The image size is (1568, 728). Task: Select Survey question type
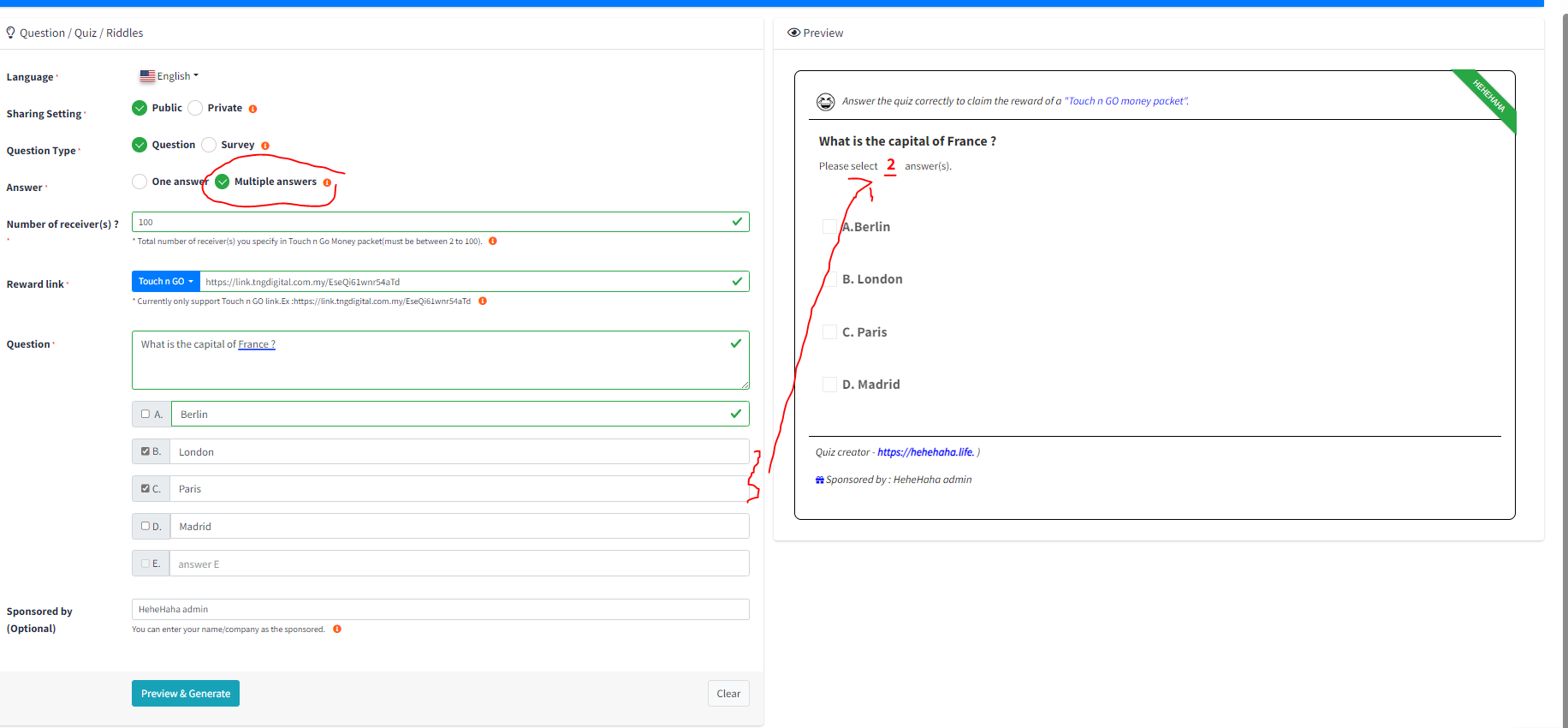[209, 145]
